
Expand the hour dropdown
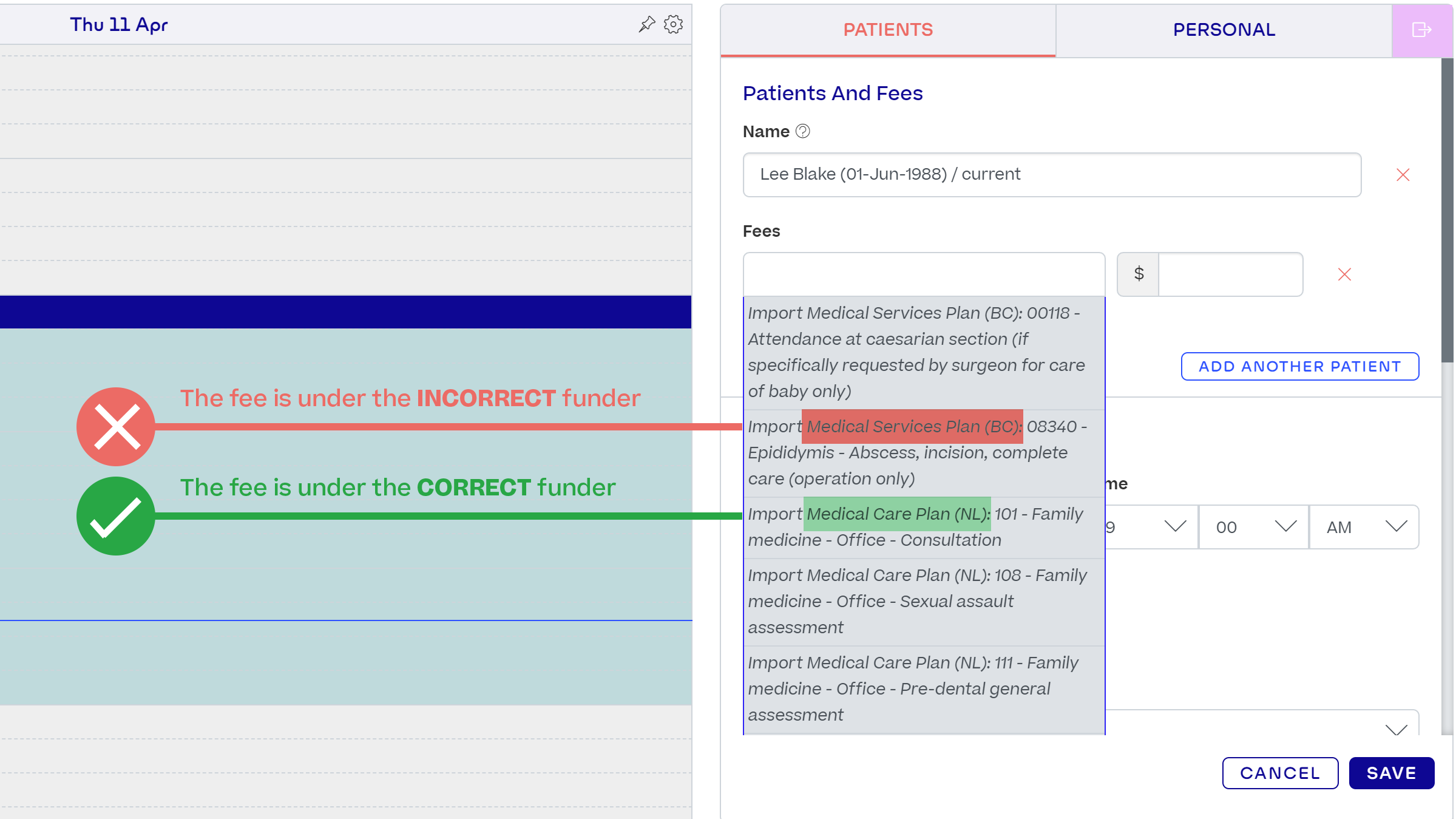pos(1151,527)
